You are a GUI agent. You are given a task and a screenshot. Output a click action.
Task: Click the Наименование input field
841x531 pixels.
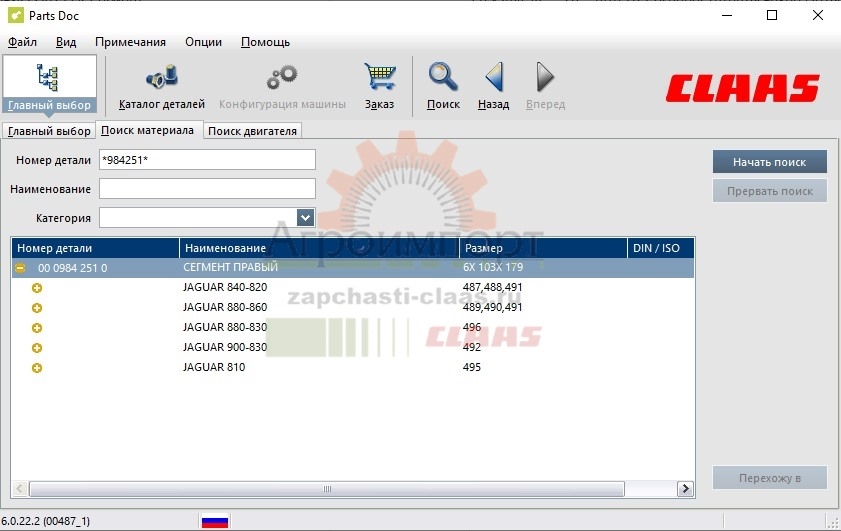click(x=207, y=189)
